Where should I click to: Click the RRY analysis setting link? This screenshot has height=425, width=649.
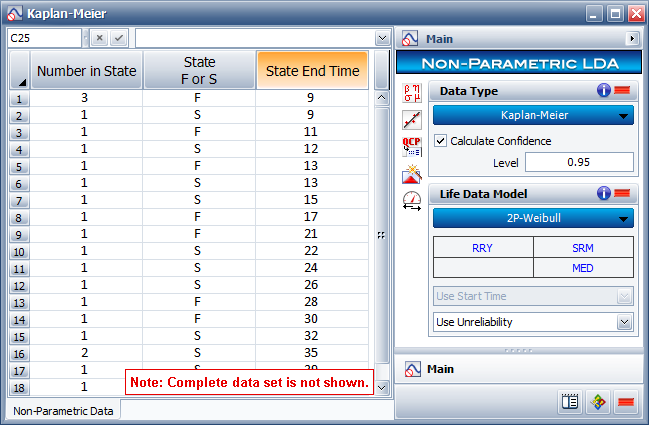tap(483, 247)
